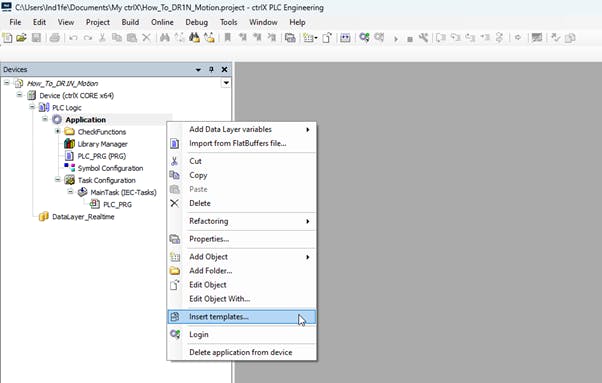
Task: Click the Start play arrow toolbar icon
Action: [x=396, y=38]
